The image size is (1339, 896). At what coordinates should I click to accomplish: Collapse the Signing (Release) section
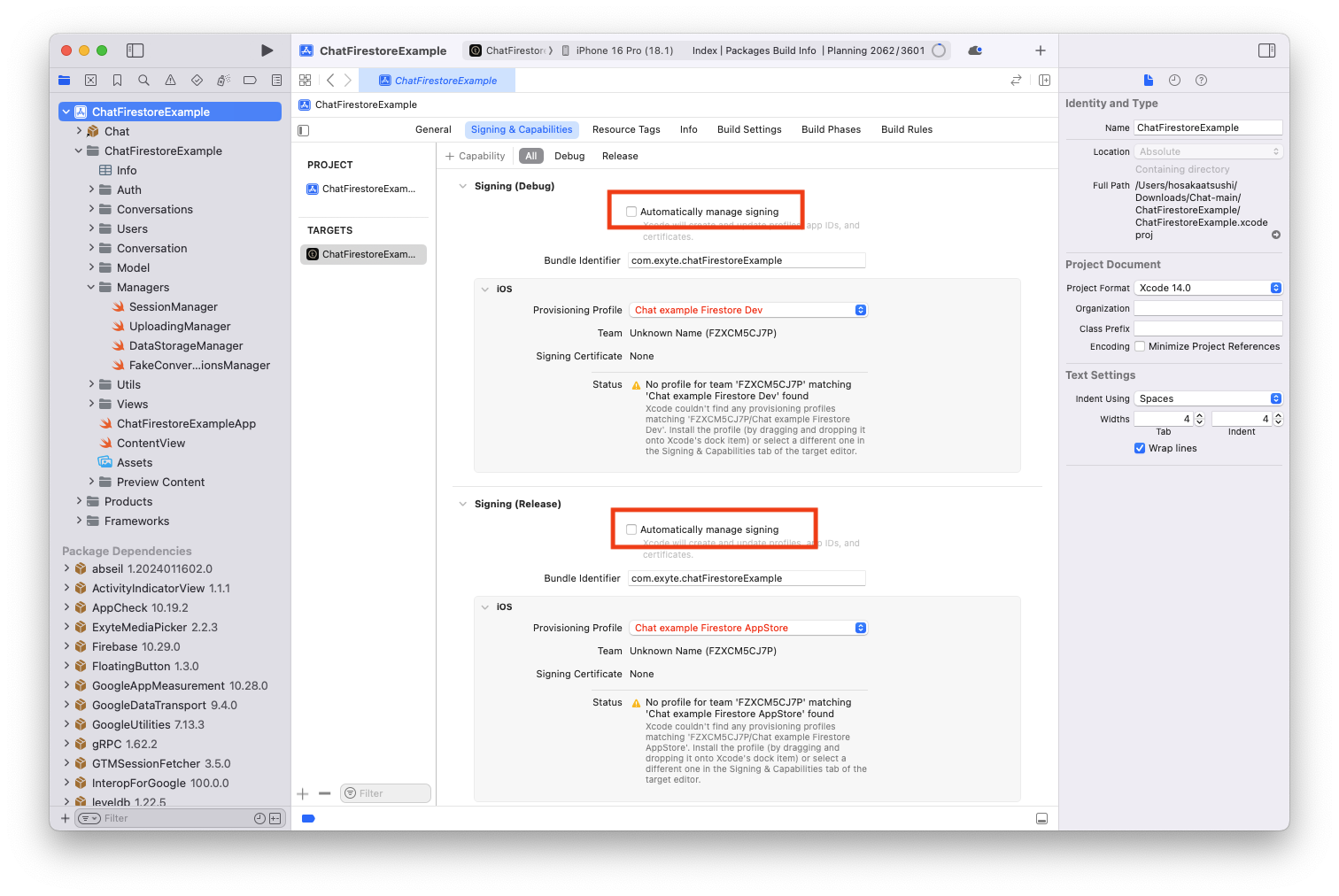point(462,504)
